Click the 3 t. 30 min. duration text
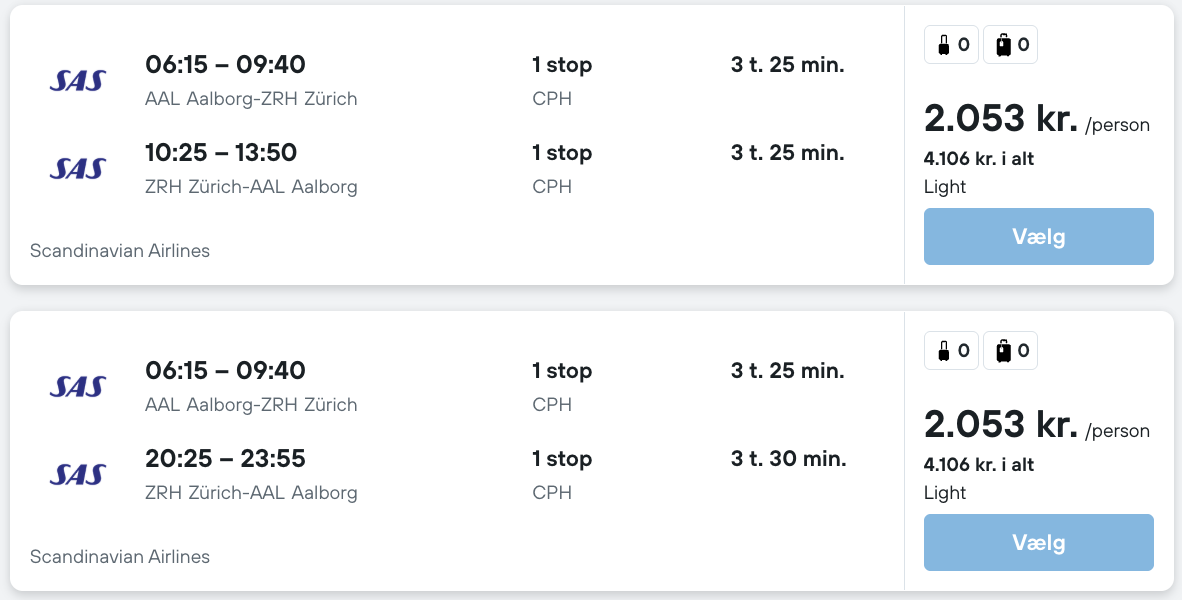1182x600 pixels. point(788,459)
